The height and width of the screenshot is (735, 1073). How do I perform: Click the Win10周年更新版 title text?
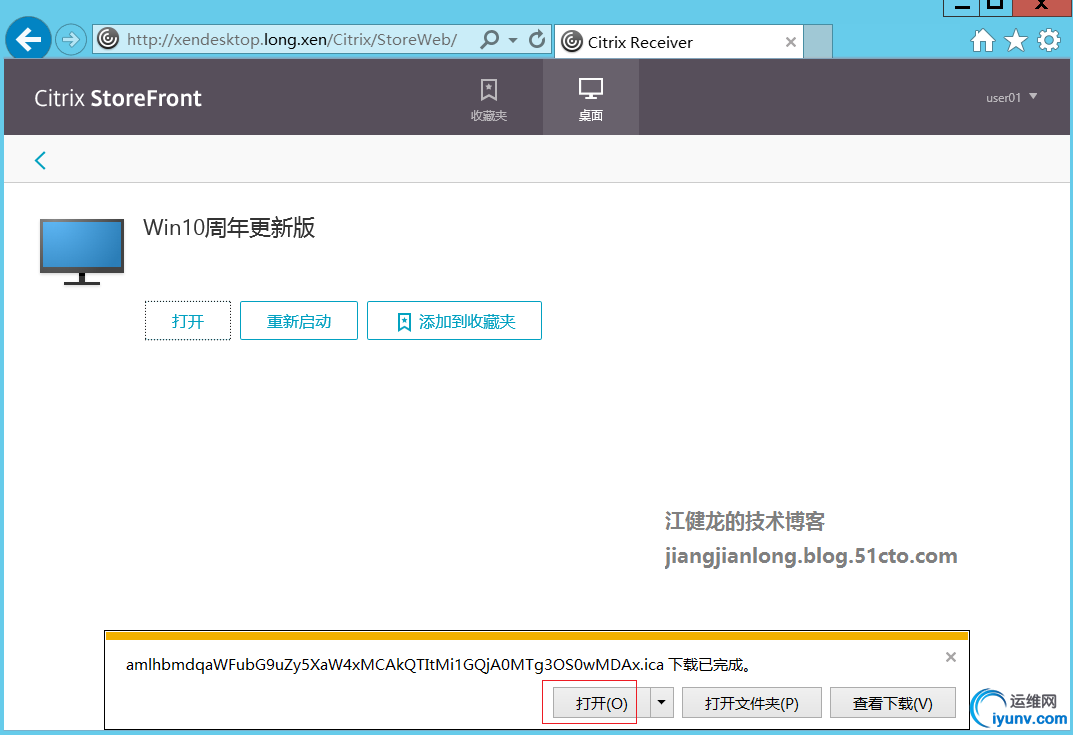[229, 227]
